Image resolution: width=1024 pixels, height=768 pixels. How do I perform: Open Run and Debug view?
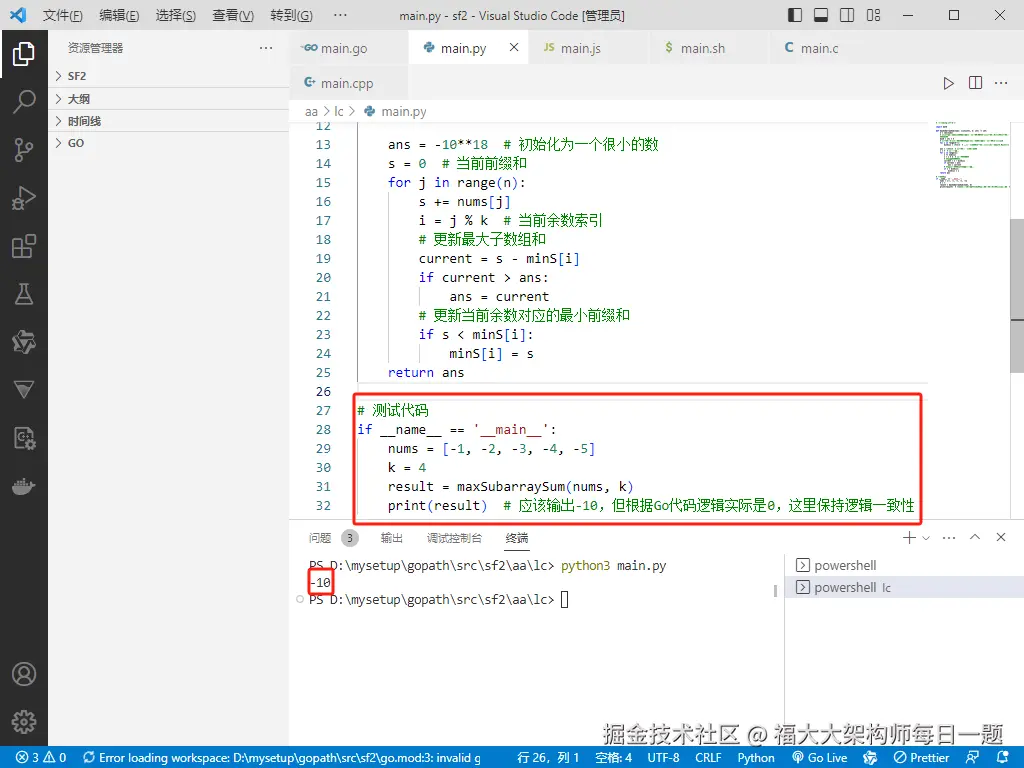24,198
